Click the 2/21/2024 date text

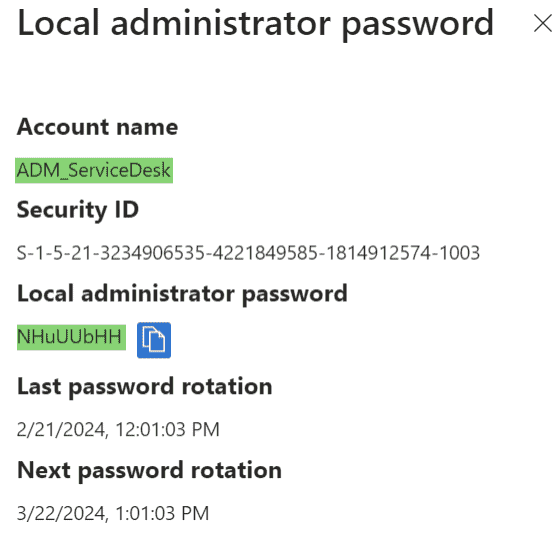coord(62,430)
